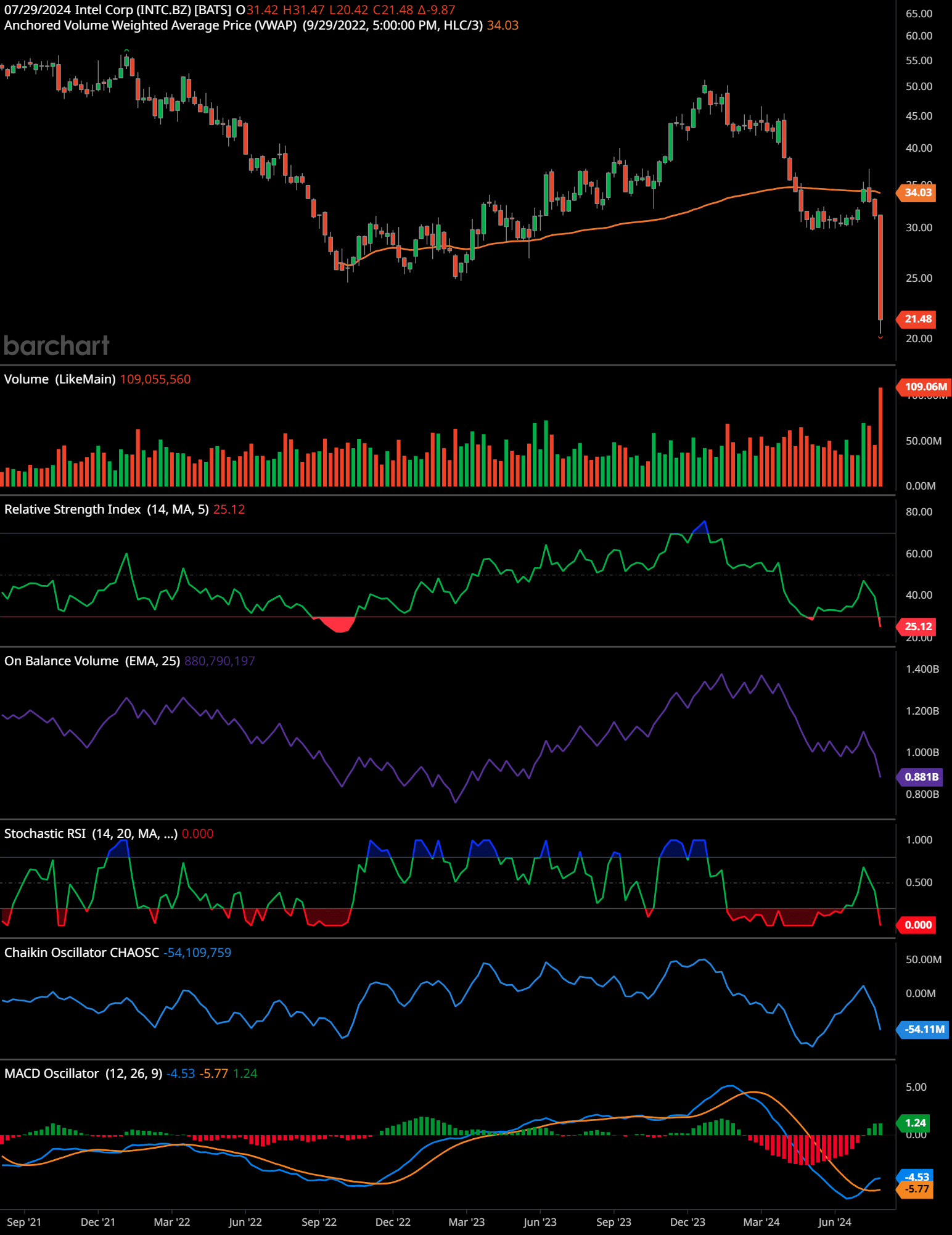Click the Sep '21 date axis label
This screenshot has height=1235, width=952.
pos(24,1222)
